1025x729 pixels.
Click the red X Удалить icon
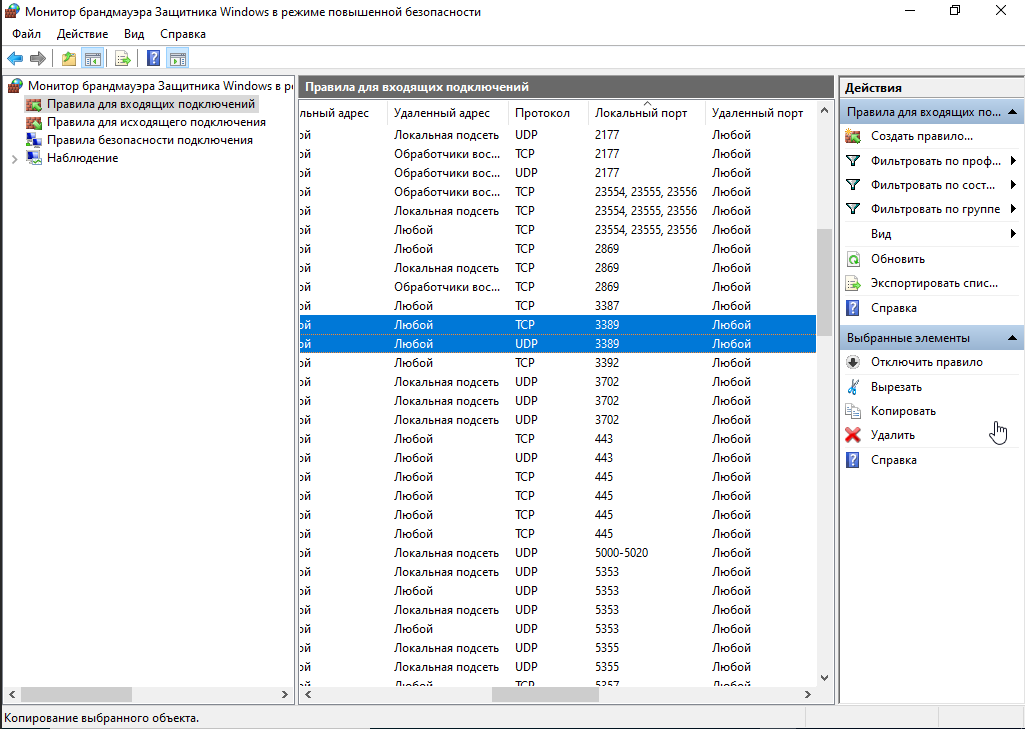pos(853,435)
